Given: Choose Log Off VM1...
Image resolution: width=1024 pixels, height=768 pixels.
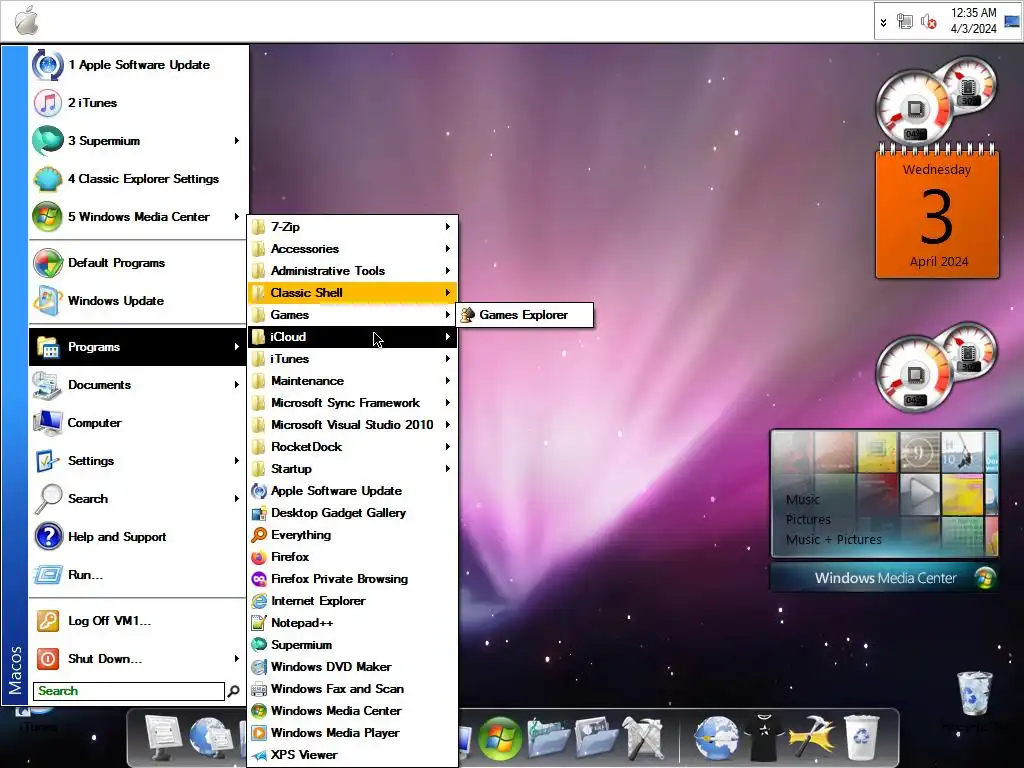Looking at the screenshot, I should pos(138,620).
